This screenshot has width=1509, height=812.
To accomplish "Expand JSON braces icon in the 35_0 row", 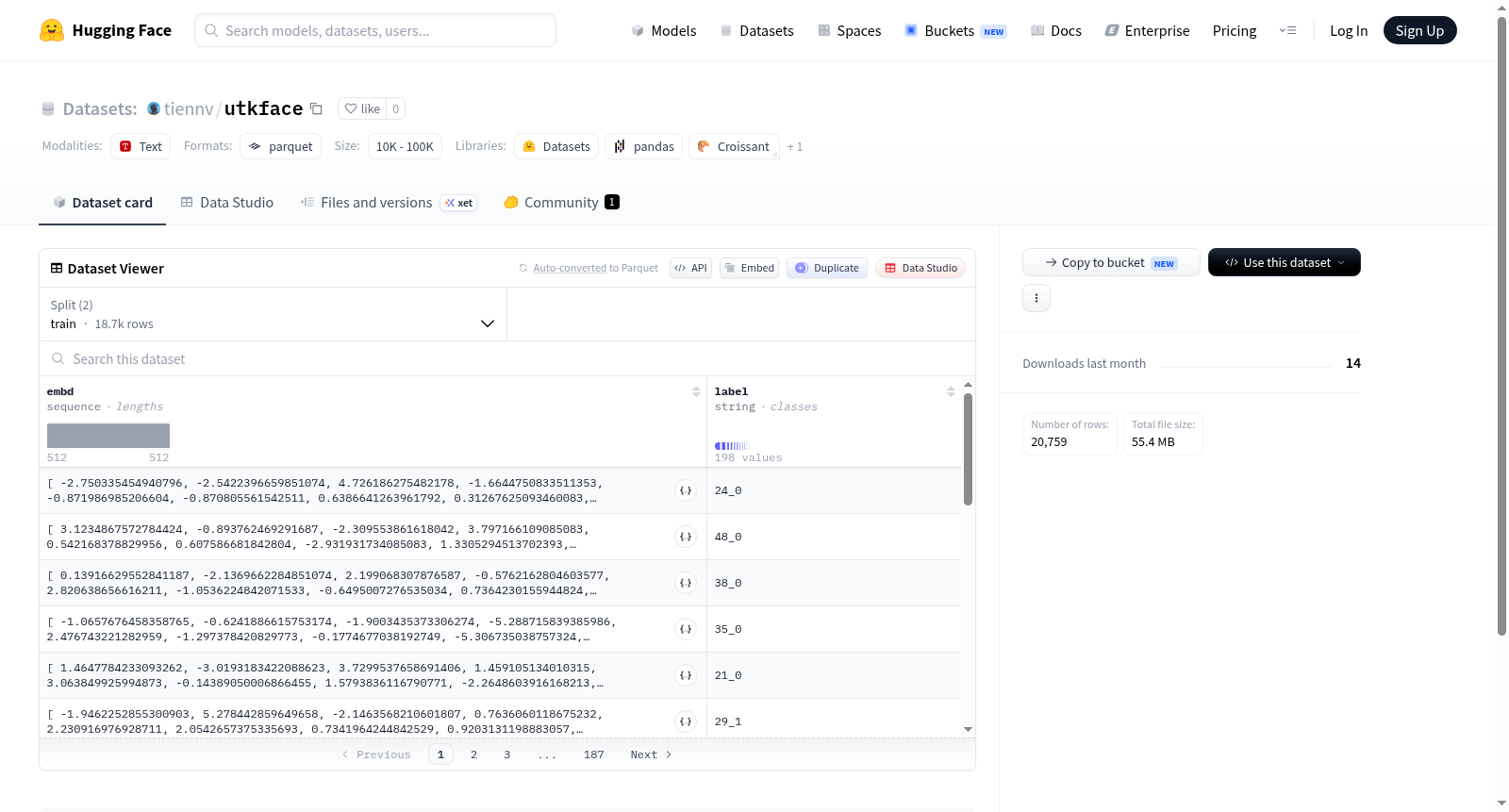I will [686, 629].
